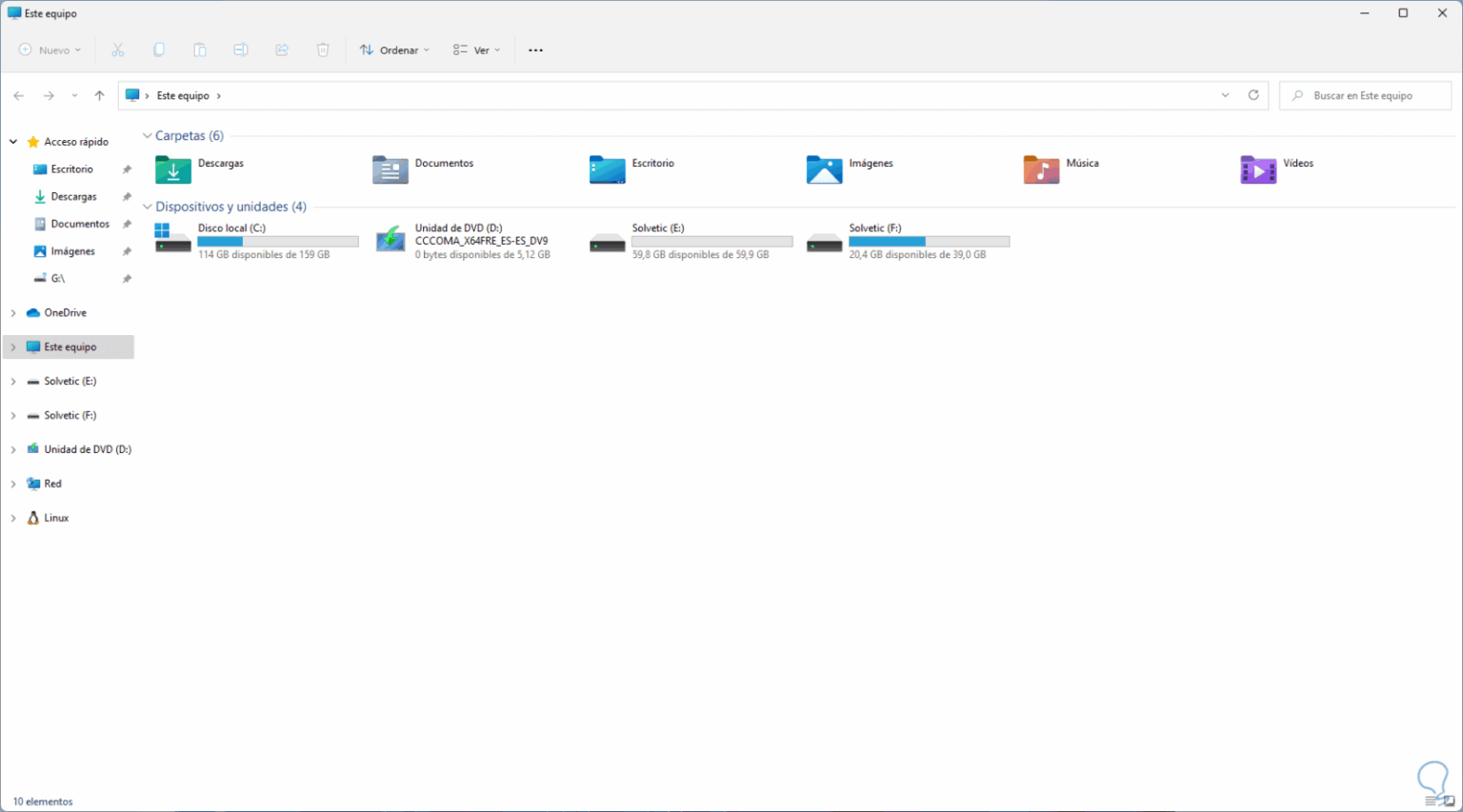Click the pin icon next to G:\
Viewport: 1463px width, 812px height.
(x=125, y=278)
